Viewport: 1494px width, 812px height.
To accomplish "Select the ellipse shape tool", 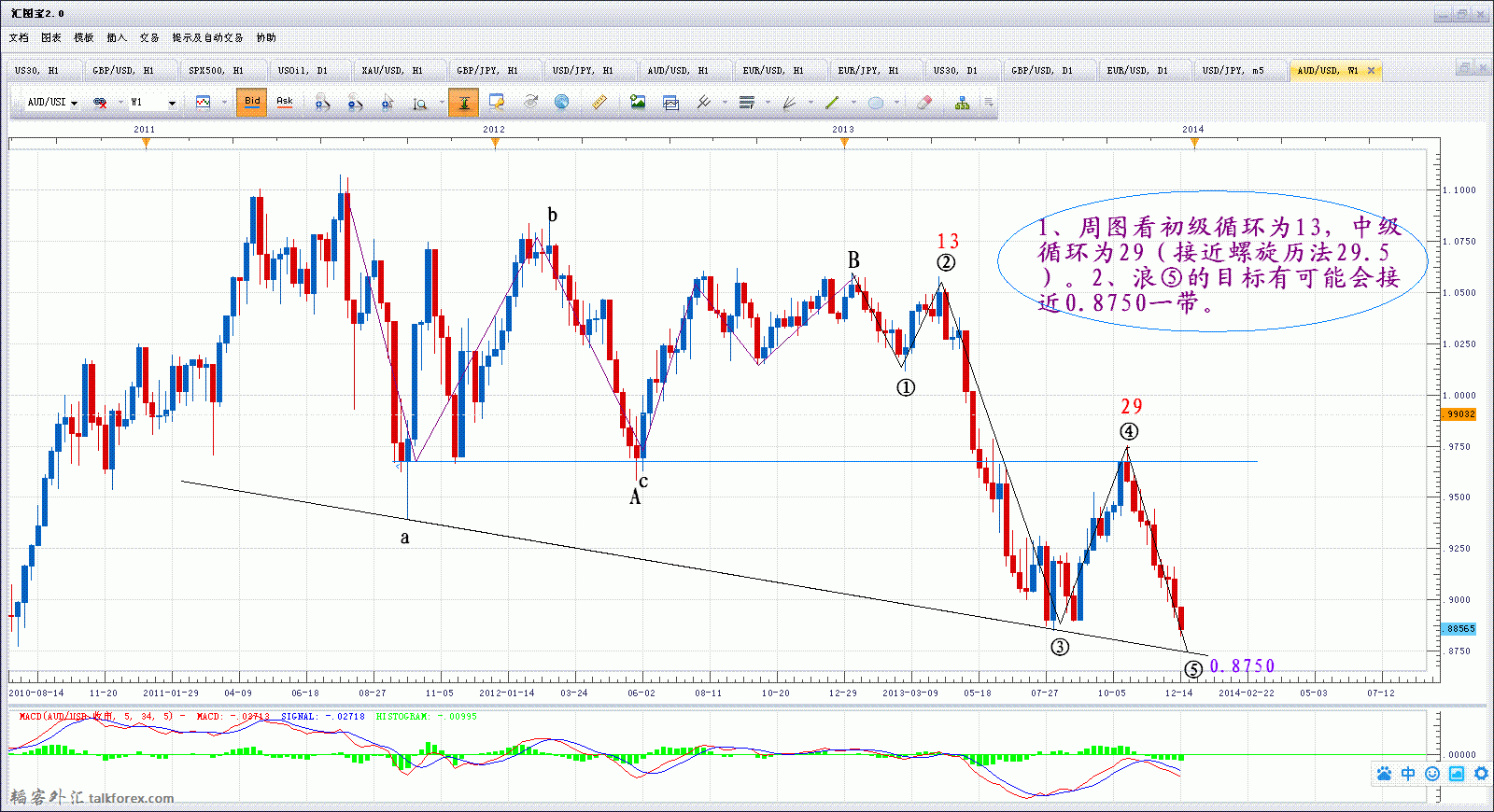I will tap(875, 103).
